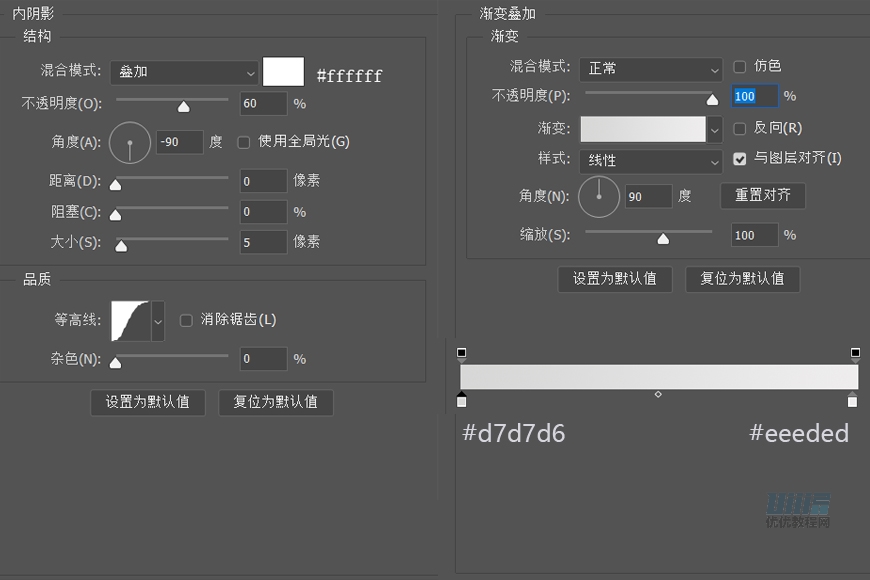Viewport: 870px width, 580px height.
Task: Click the gradient midpoint diamond marker
Action: tap(658, 394)
